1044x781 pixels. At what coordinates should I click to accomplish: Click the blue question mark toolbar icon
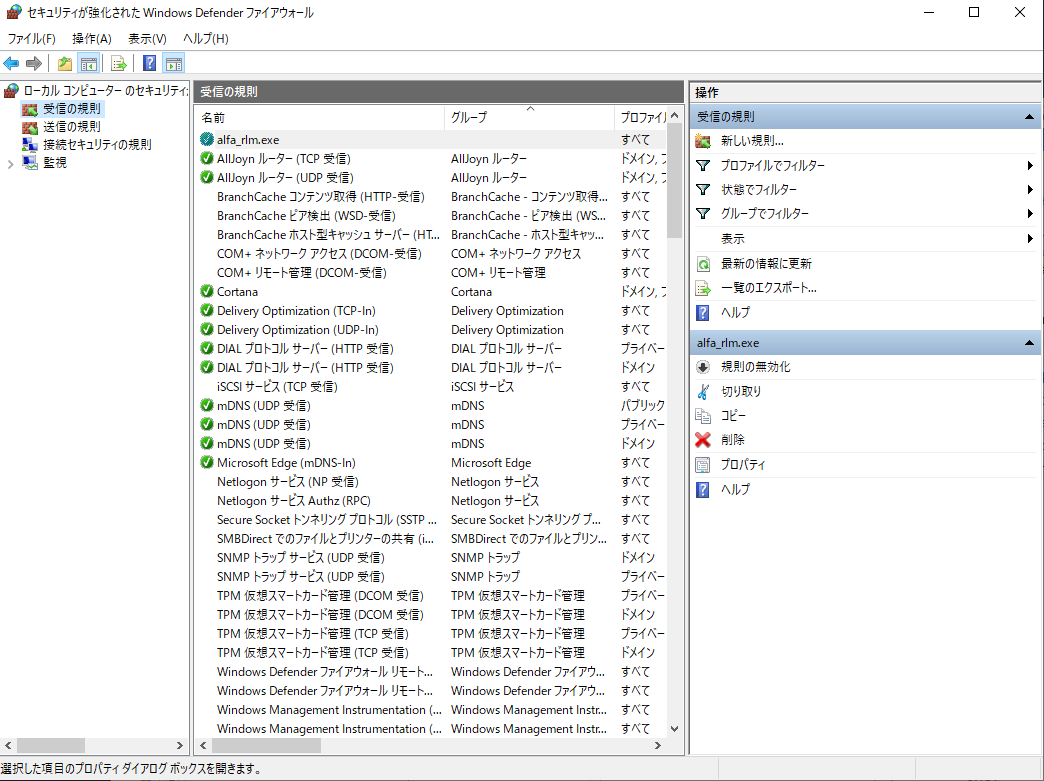pos(150,64)
